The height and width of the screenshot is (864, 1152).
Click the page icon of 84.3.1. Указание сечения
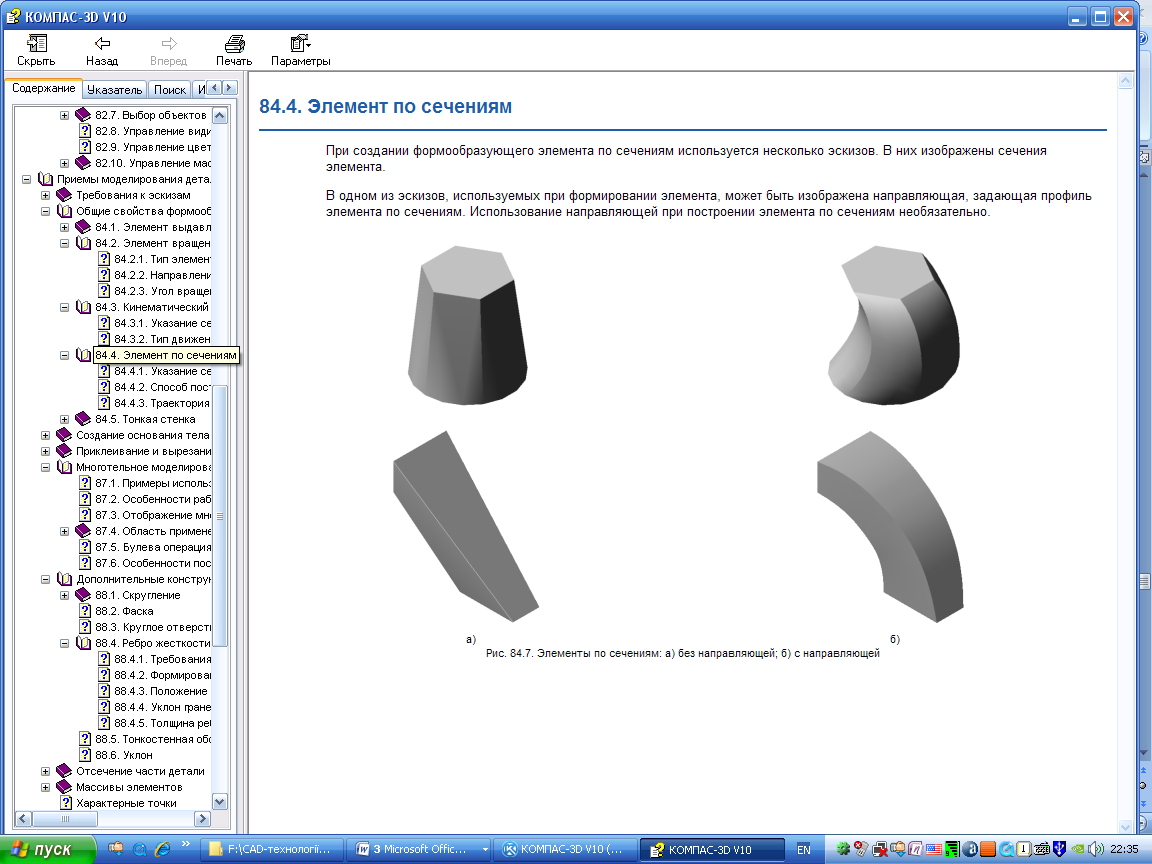click(x=104, y=323)
